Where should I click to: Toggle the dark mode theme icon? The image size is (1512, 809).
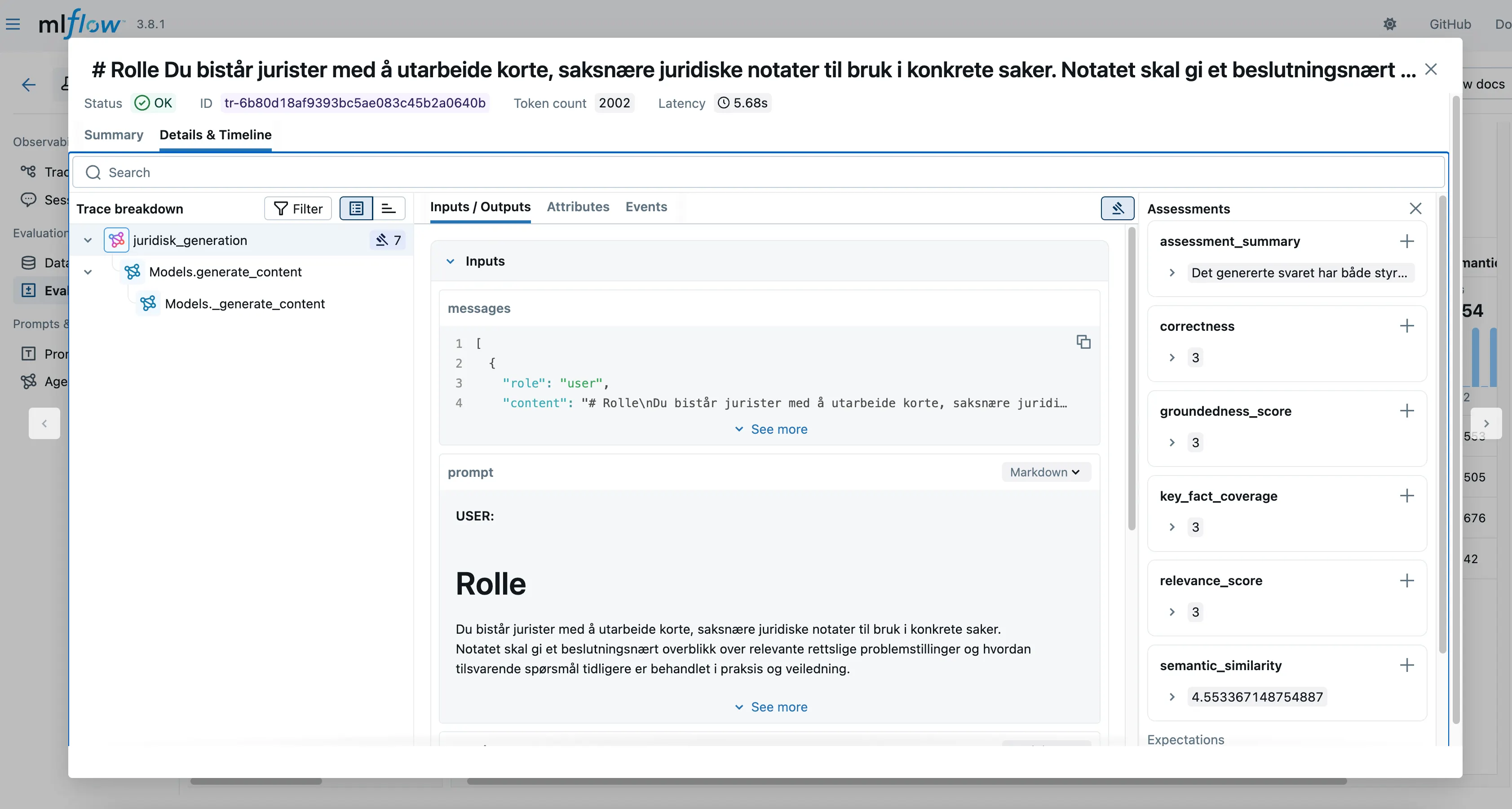1389,24
